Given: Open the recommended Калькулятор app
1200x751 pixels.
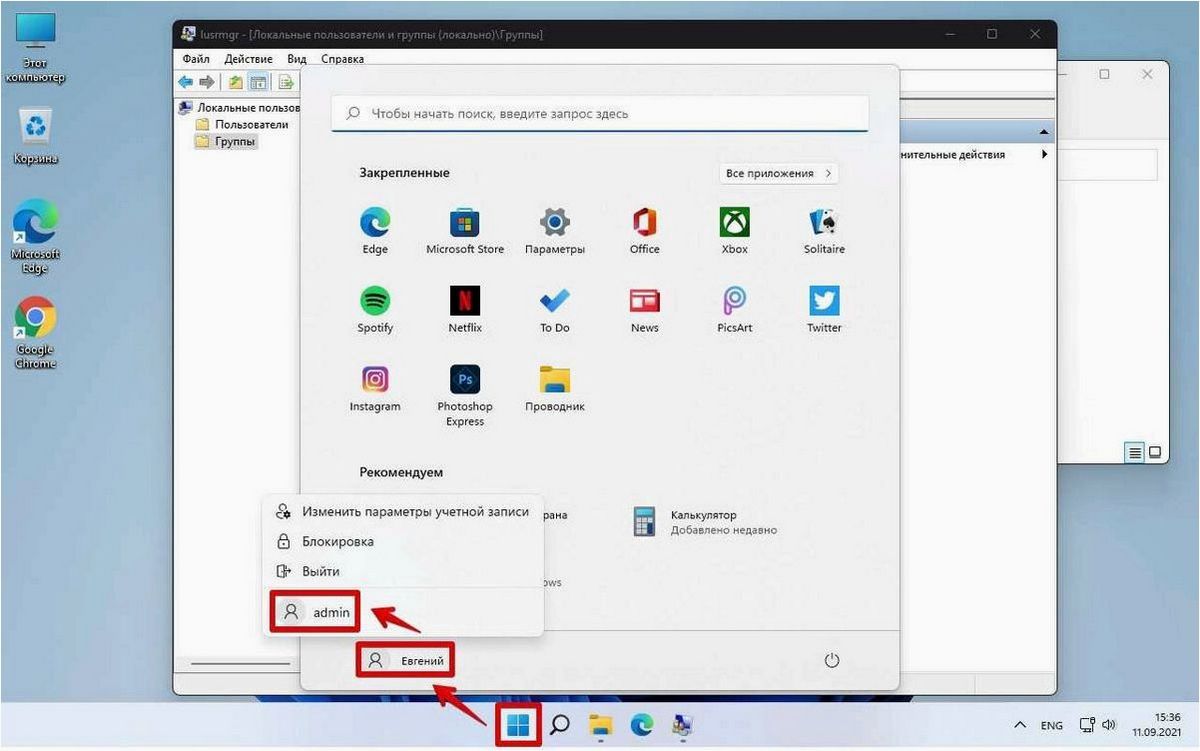Looking at the screenshot, I should [705, 522].
